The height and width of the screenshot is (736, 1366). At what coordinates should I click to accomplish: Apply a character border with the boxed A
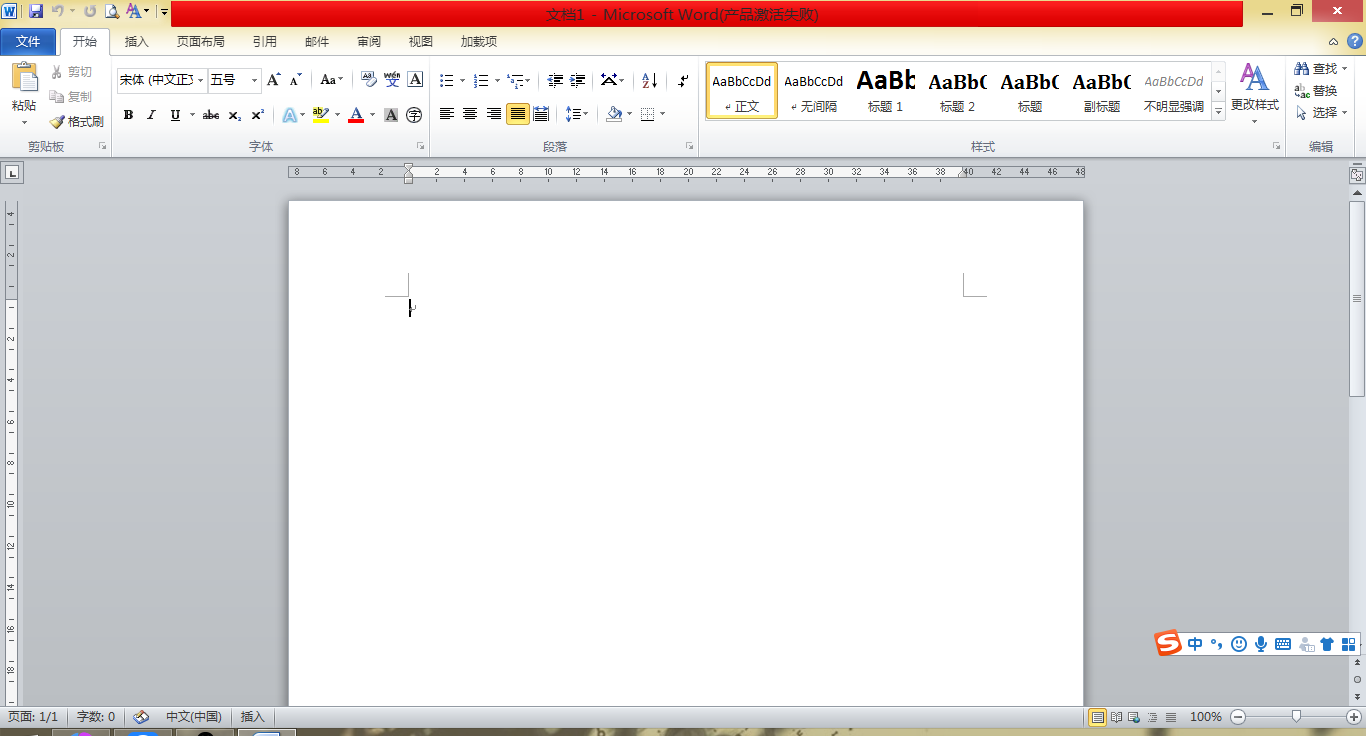pyautogui.click(x=415, y=80)
